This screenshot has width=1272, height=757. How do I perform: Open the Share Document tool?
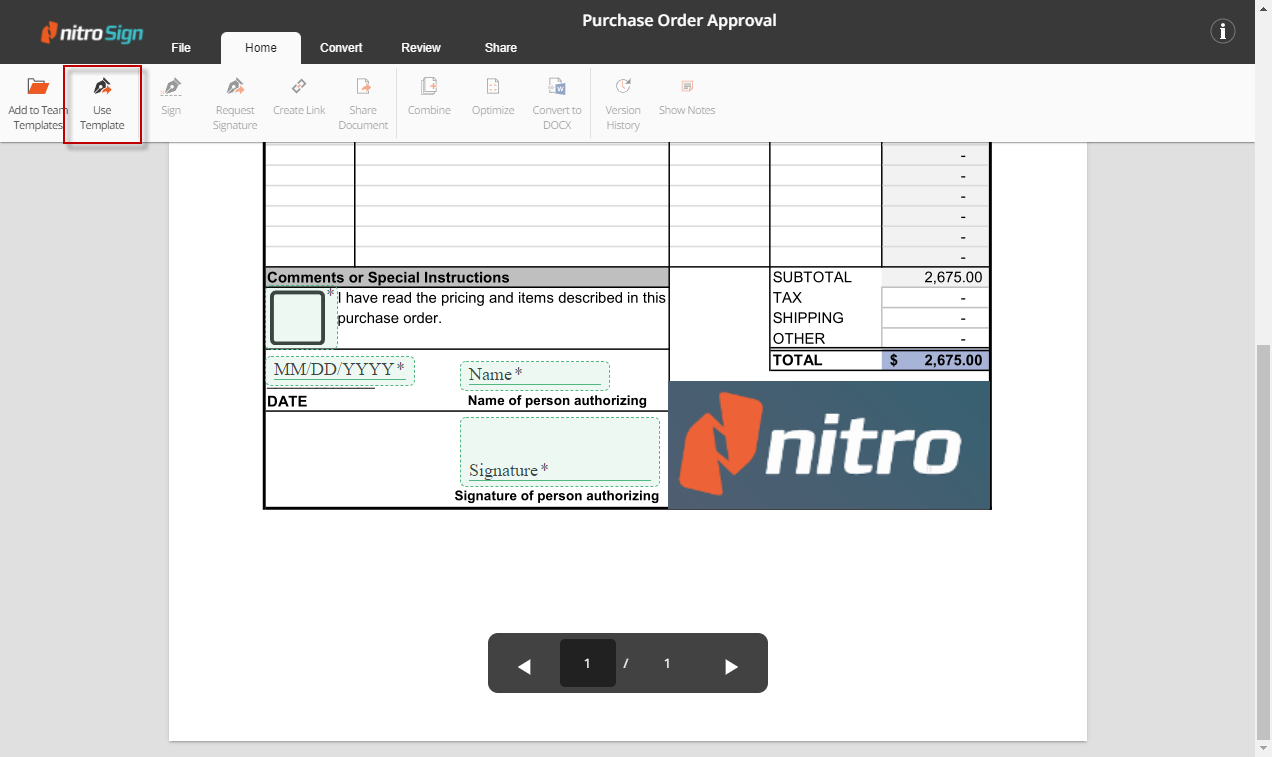click(363, 87)
